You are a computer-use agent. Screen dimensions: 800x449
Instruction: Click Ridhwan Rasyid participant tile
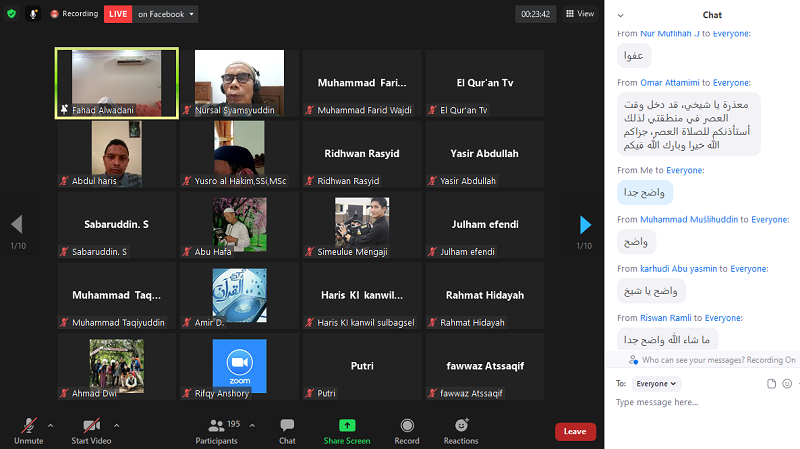tap(362, 154)
